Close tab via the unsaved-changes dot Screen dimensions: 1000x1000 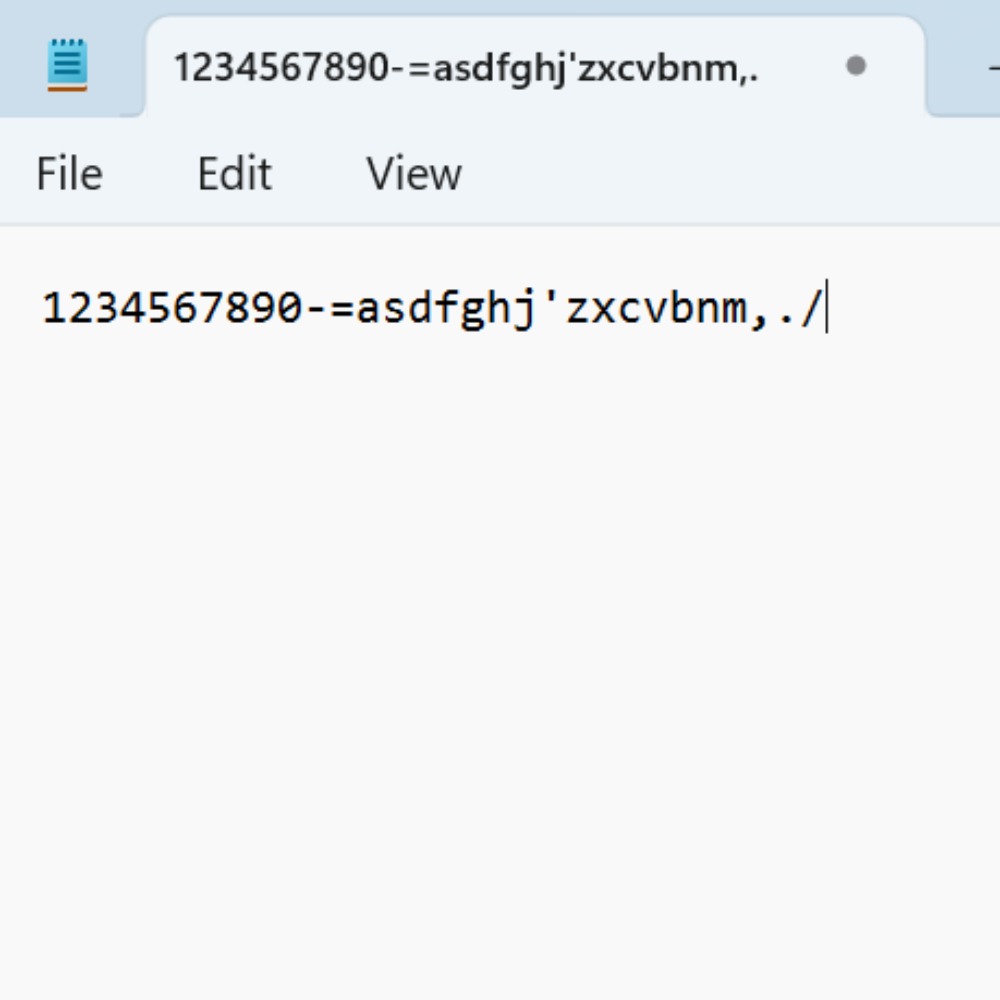click(x=855, y=66)
